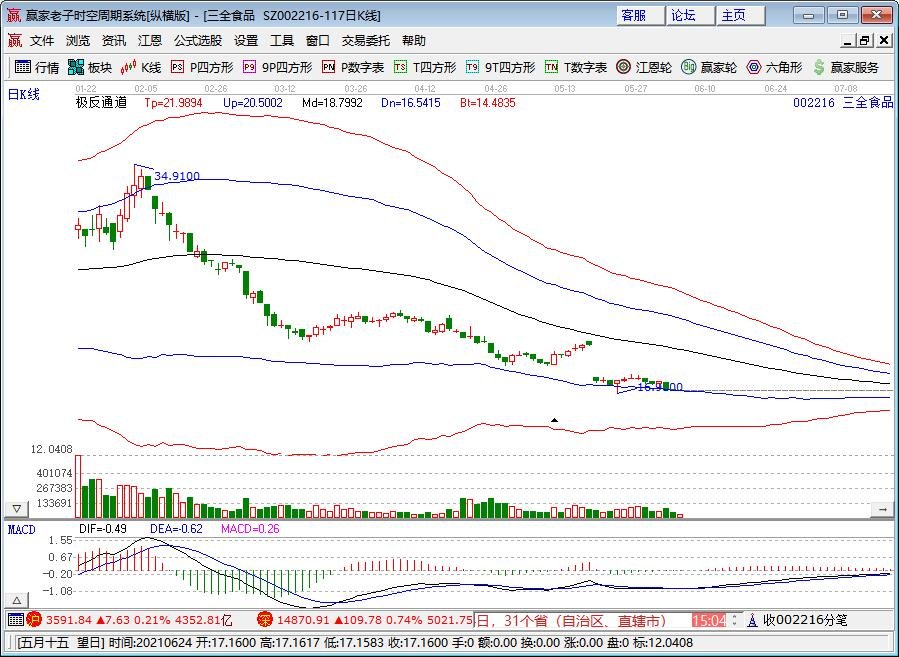This screenshot has height=657, width=899.
Task: Click the application icon in the title bar
Action: point(14,15)
